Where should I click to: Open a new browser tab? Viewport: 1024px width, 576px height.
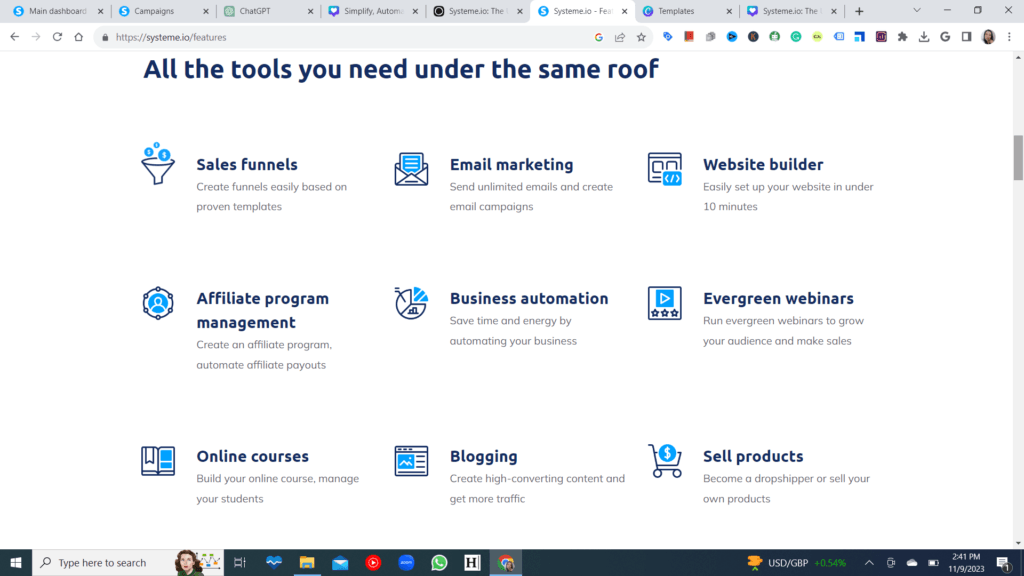[859, 11]
